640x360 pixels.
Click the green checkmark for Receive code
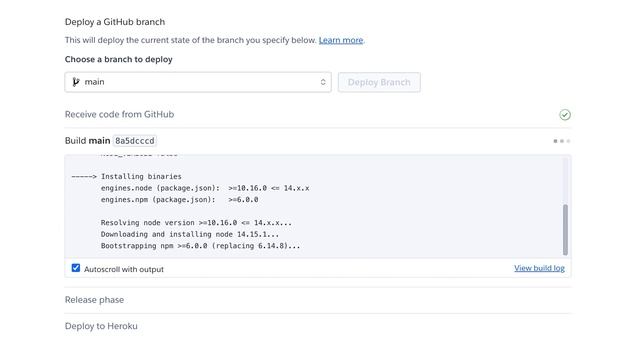click(565, 115)
